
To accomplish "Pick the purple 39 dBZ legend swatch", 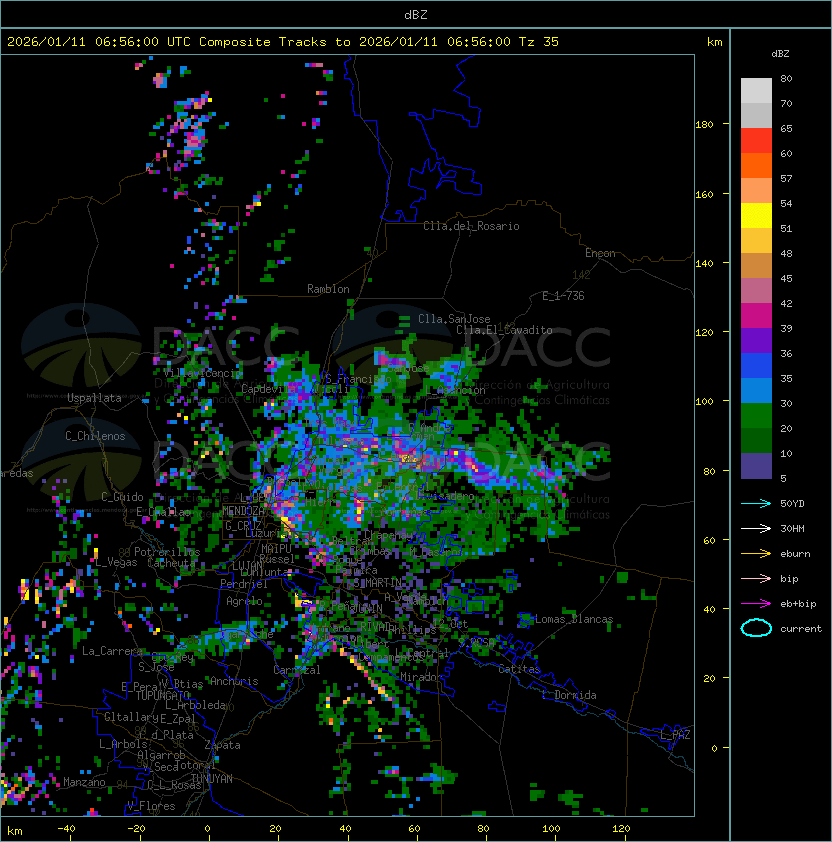I will (756, 340).
